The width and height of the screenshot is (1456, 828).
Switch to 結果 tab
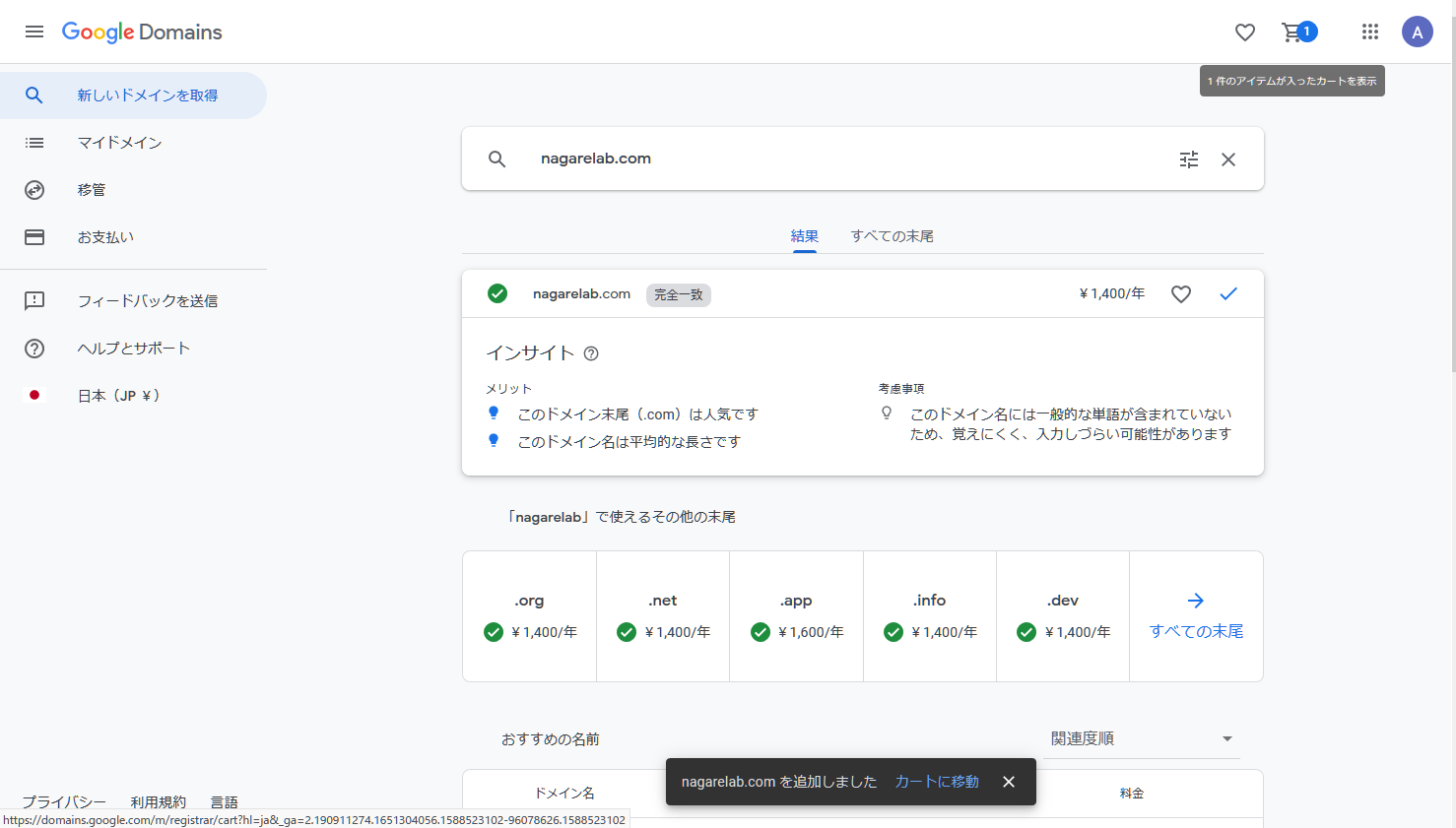[805, 236]
